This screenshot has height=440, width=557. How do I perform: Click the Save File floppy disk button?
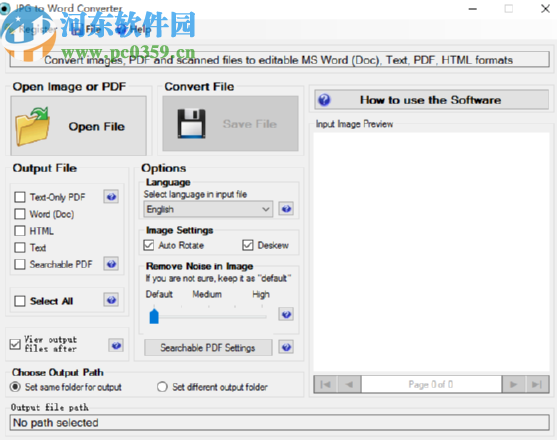click(x=230, y=124)
